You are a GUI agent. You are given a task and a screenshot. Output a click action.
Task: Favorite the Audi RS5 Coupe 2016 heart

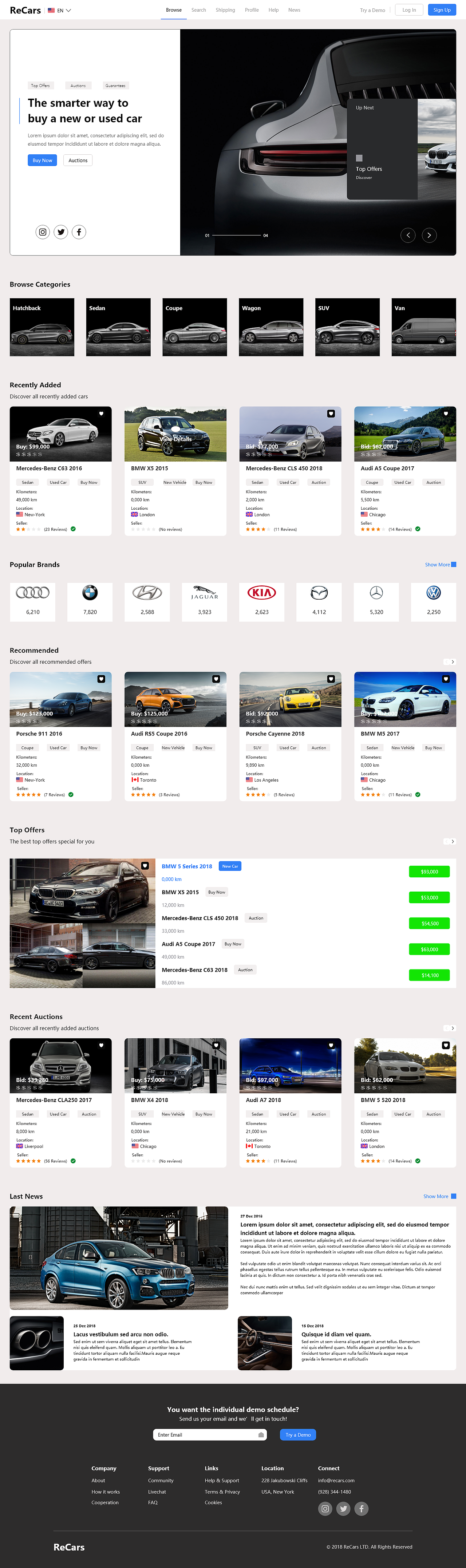tap(216, 679)
